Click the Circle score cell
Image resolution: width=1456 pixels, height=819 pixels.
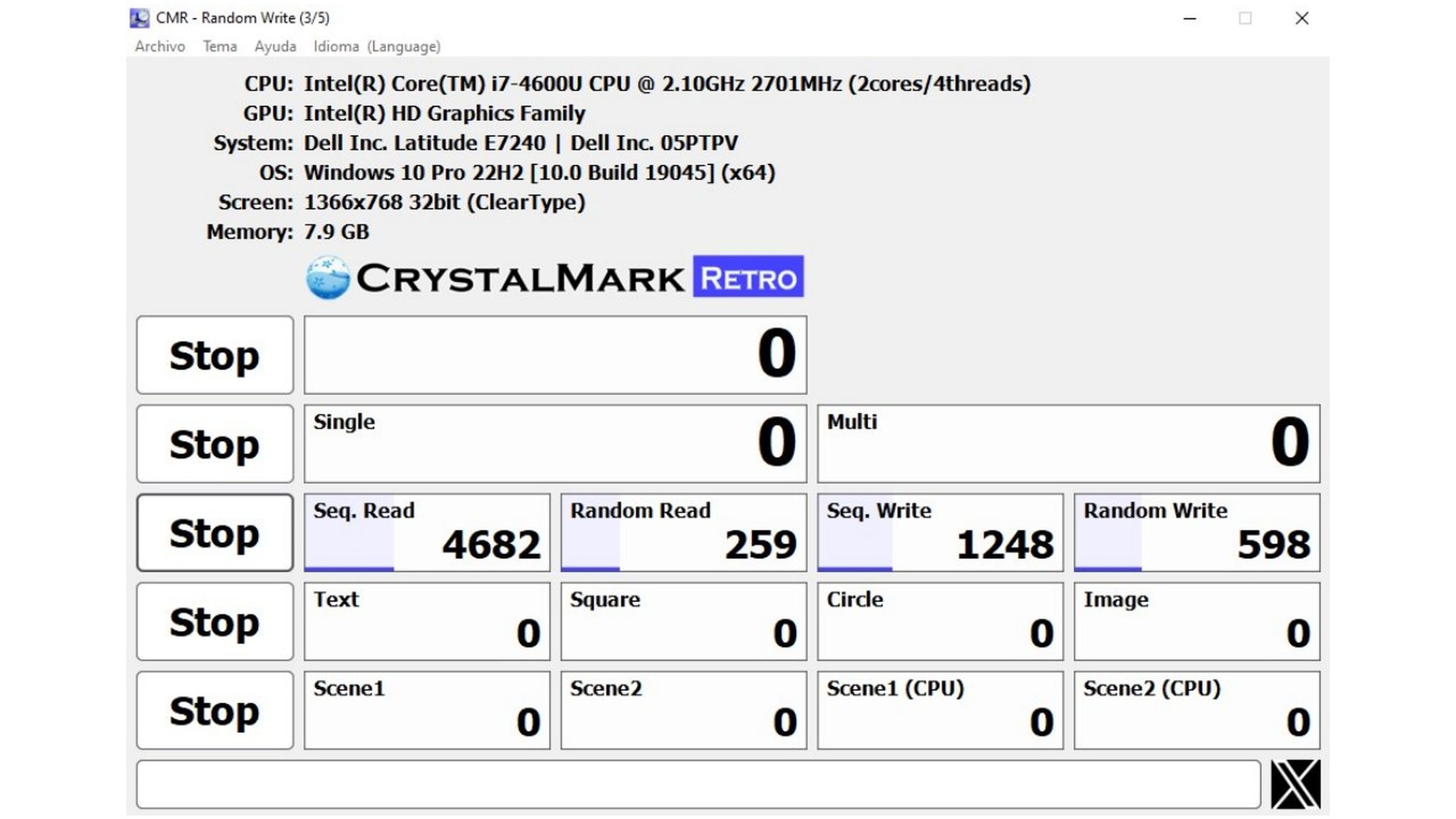(x=940, y=621)
